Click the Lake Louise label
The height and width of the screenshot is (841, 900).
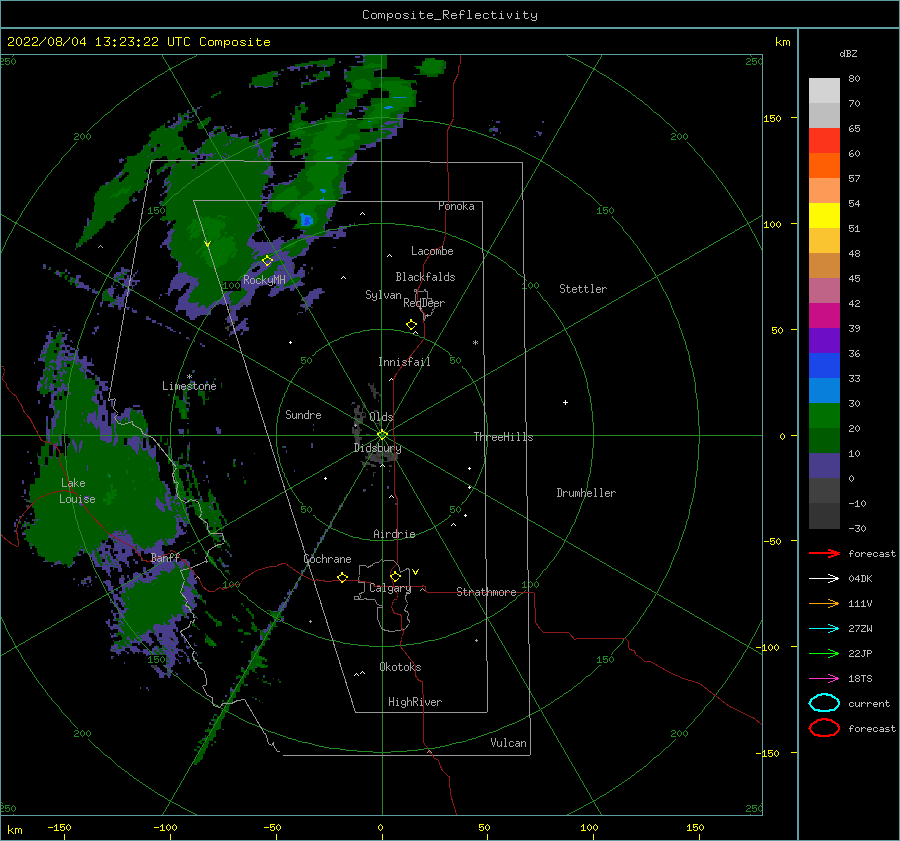[77, 491]
